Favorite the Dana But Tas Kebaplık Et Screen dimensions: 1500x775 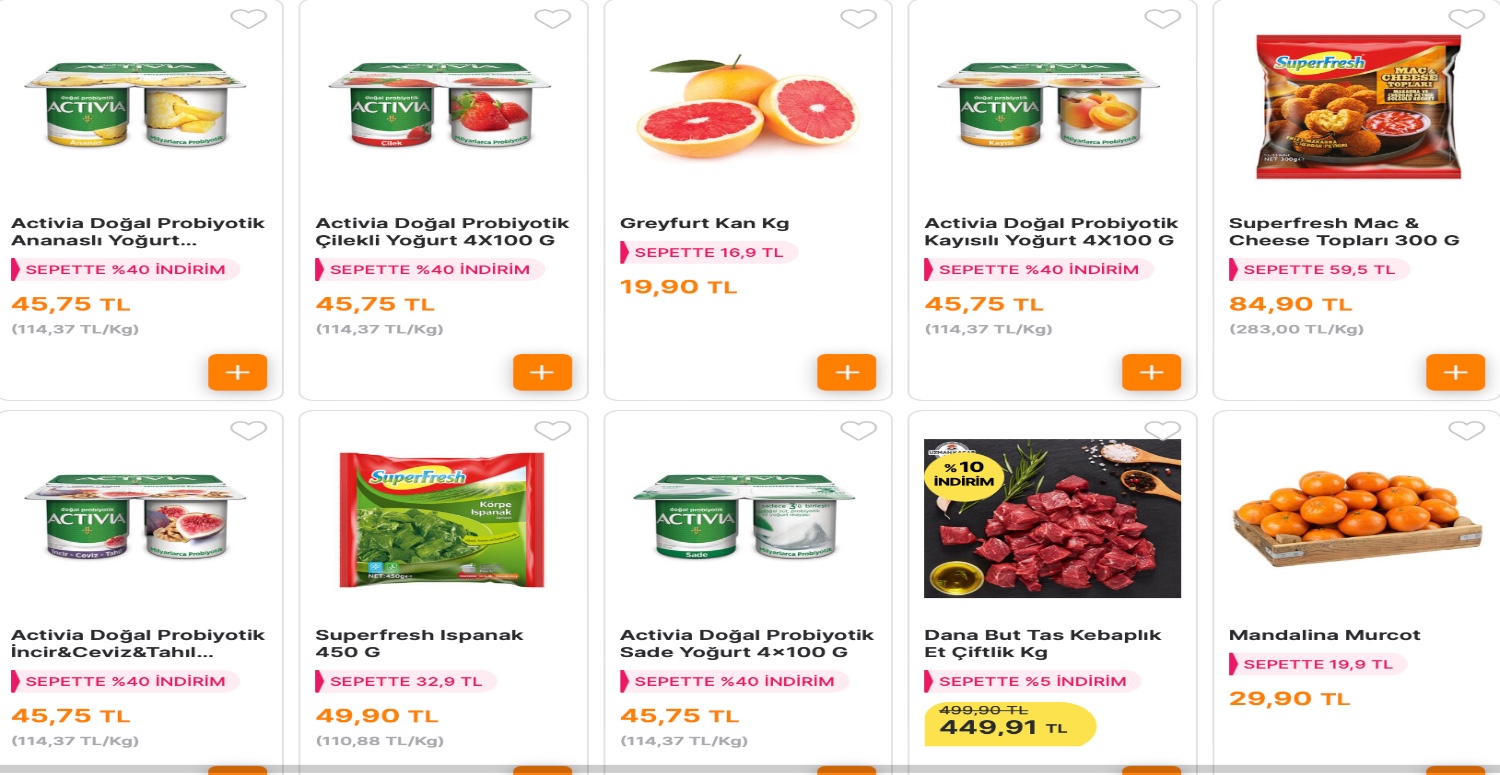(1162, 431)
